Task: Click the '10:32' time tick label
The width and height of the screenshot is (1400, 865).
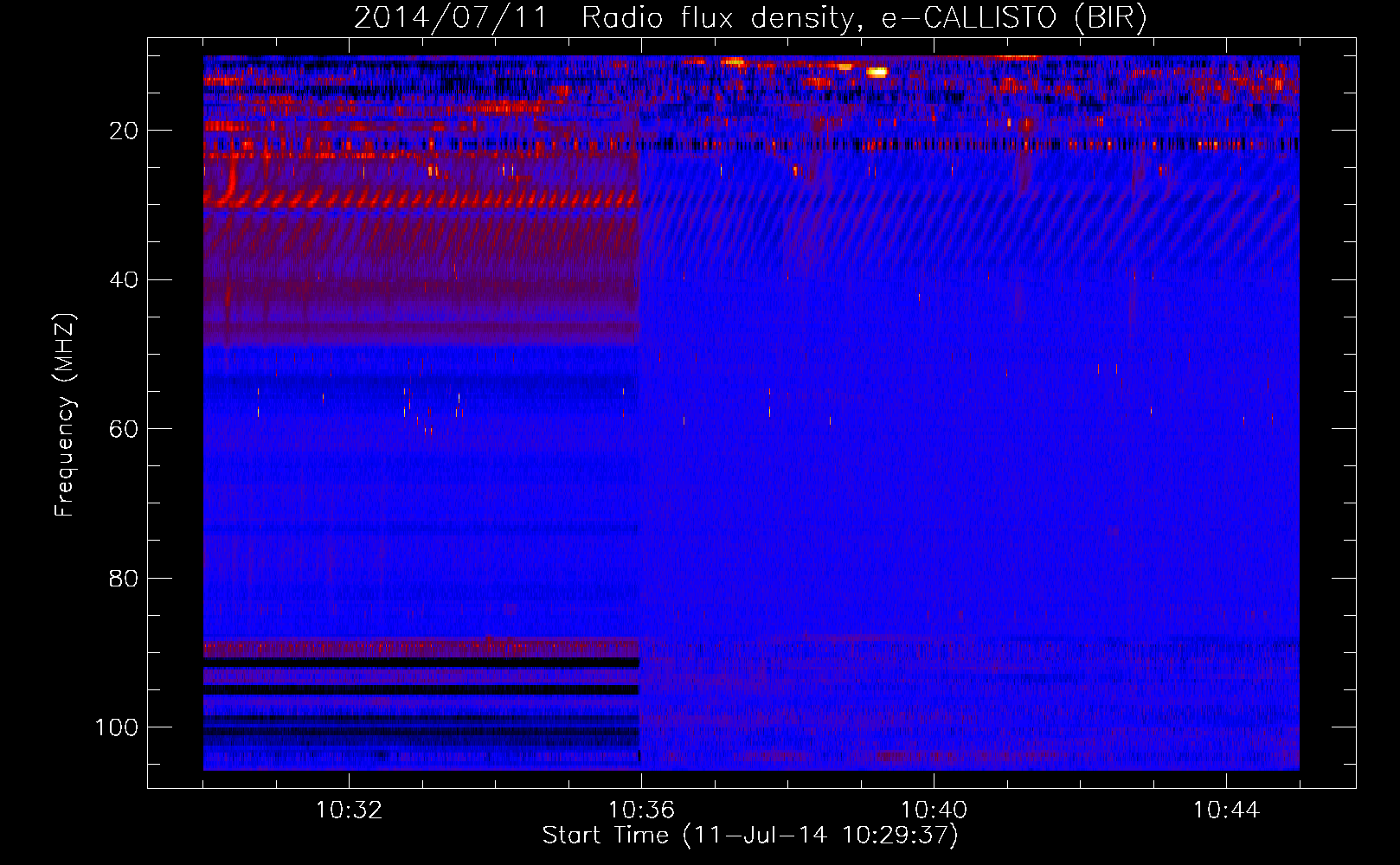Action: click(x=349, y=811)
